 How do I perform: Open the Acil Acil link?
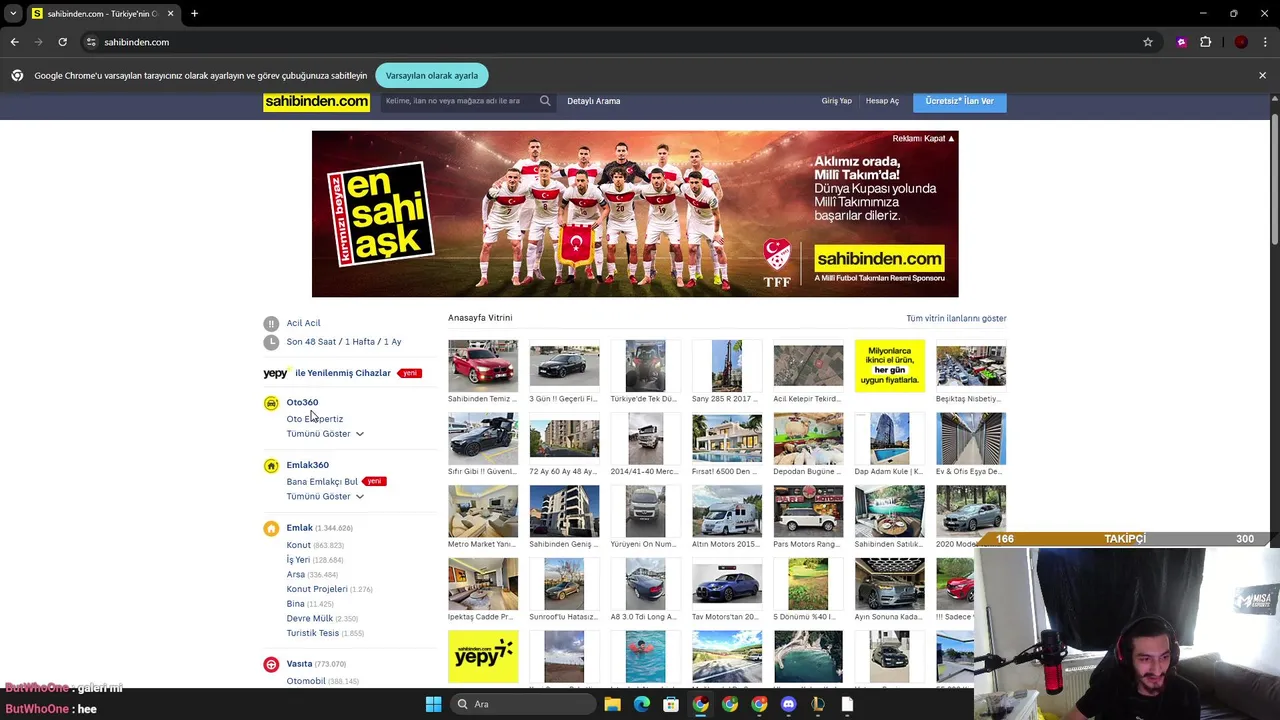(x=303, y=323)
